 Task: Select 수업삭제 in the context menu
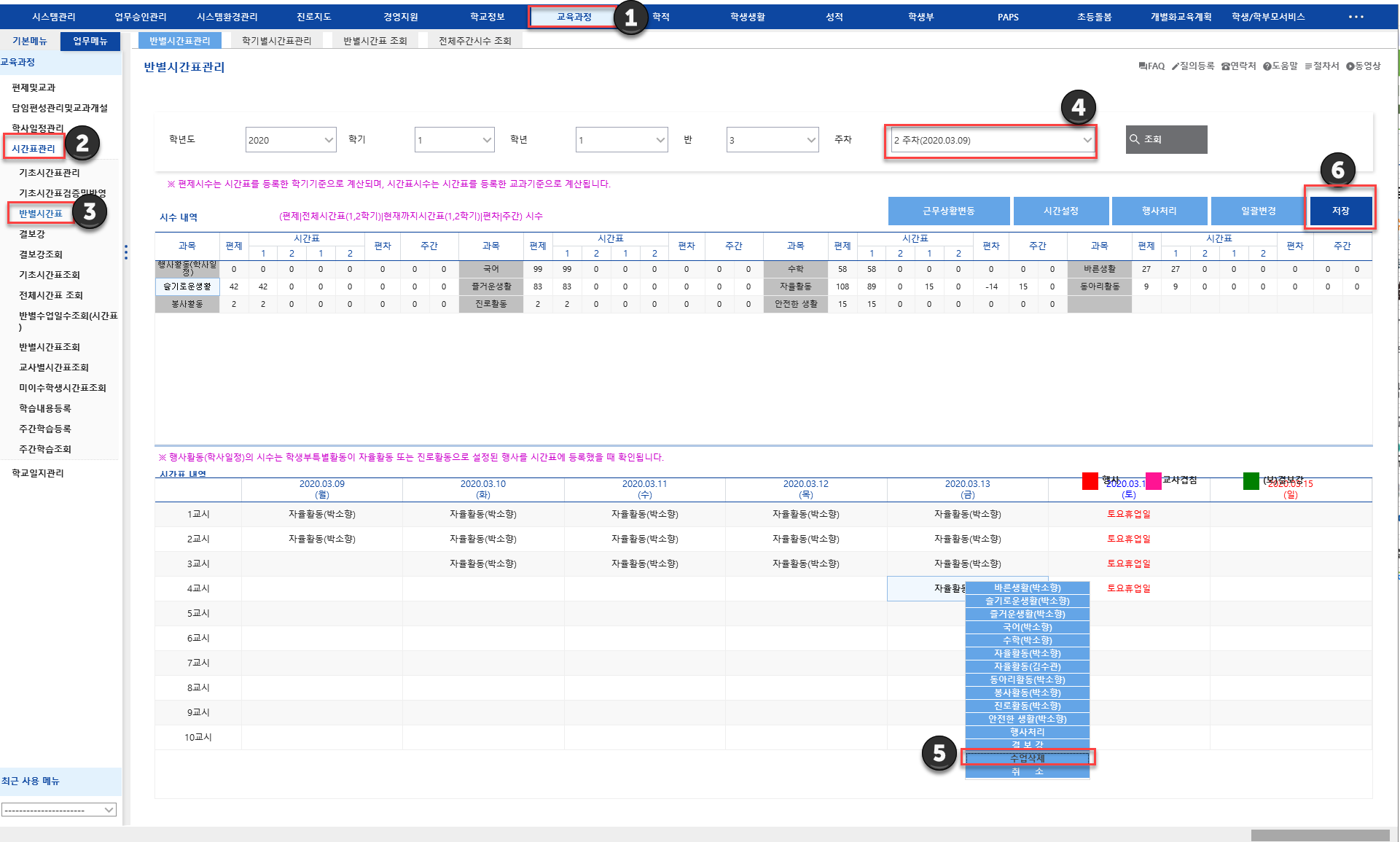(1027, 758)
